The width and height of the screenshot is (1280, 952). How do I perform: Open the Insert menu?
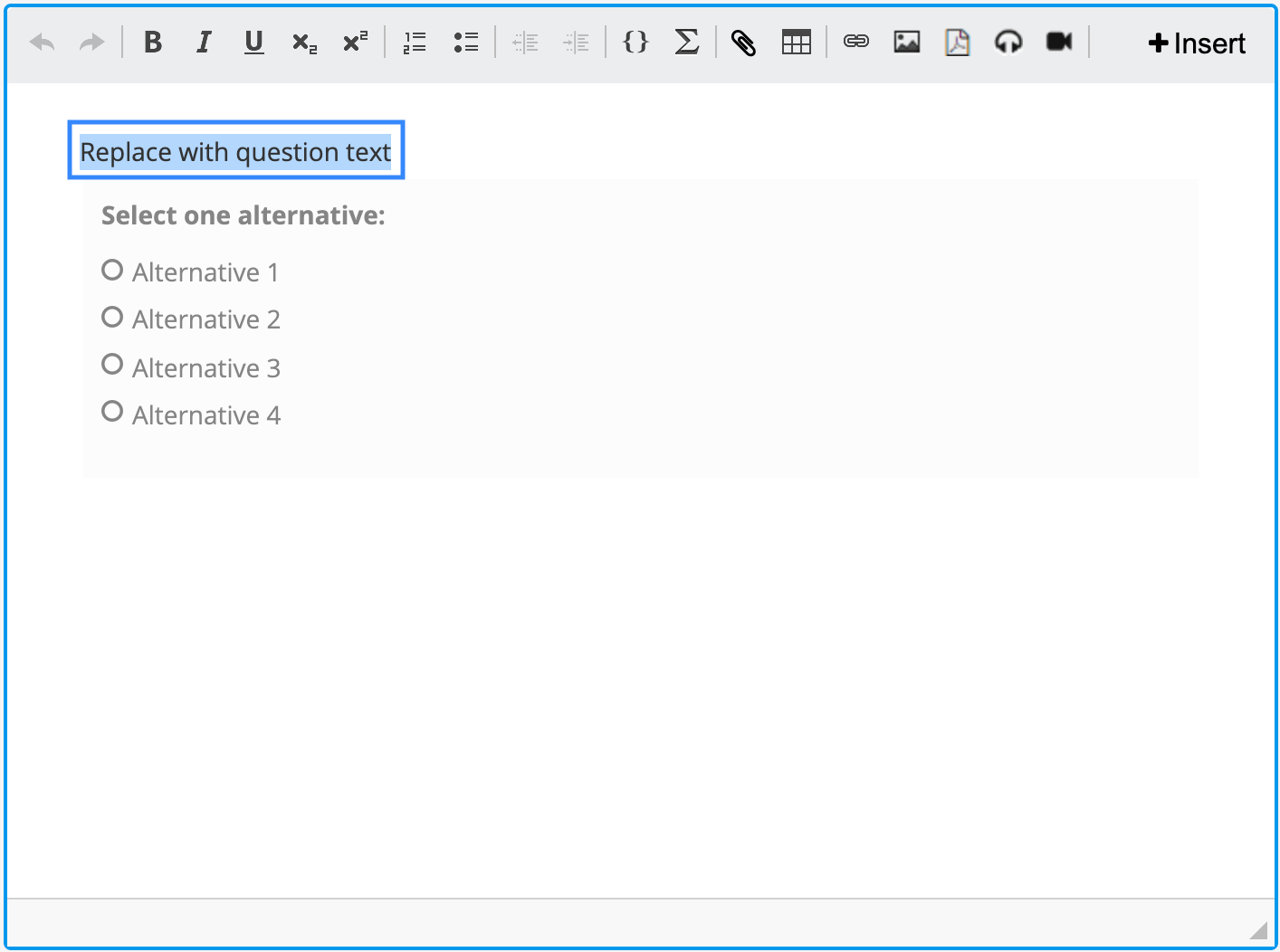pos(1197,43)
